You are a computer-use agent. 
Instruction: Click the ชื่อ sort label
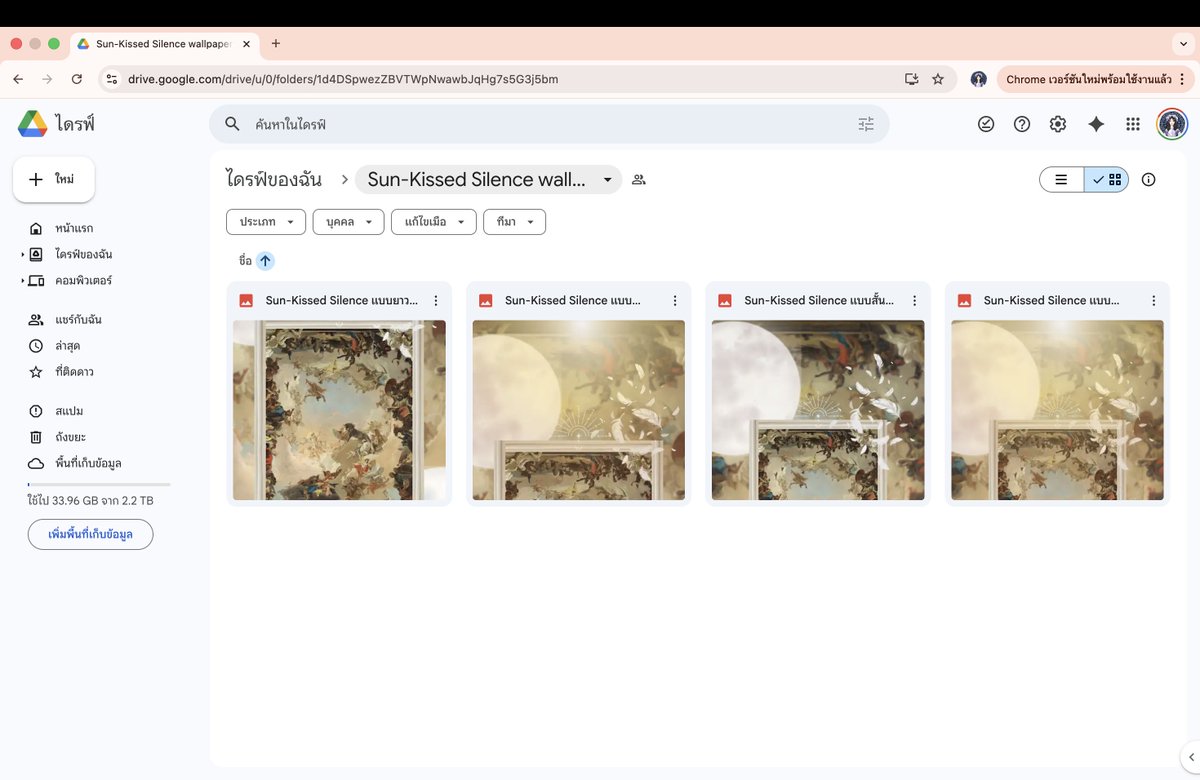[x=245, y=260]
